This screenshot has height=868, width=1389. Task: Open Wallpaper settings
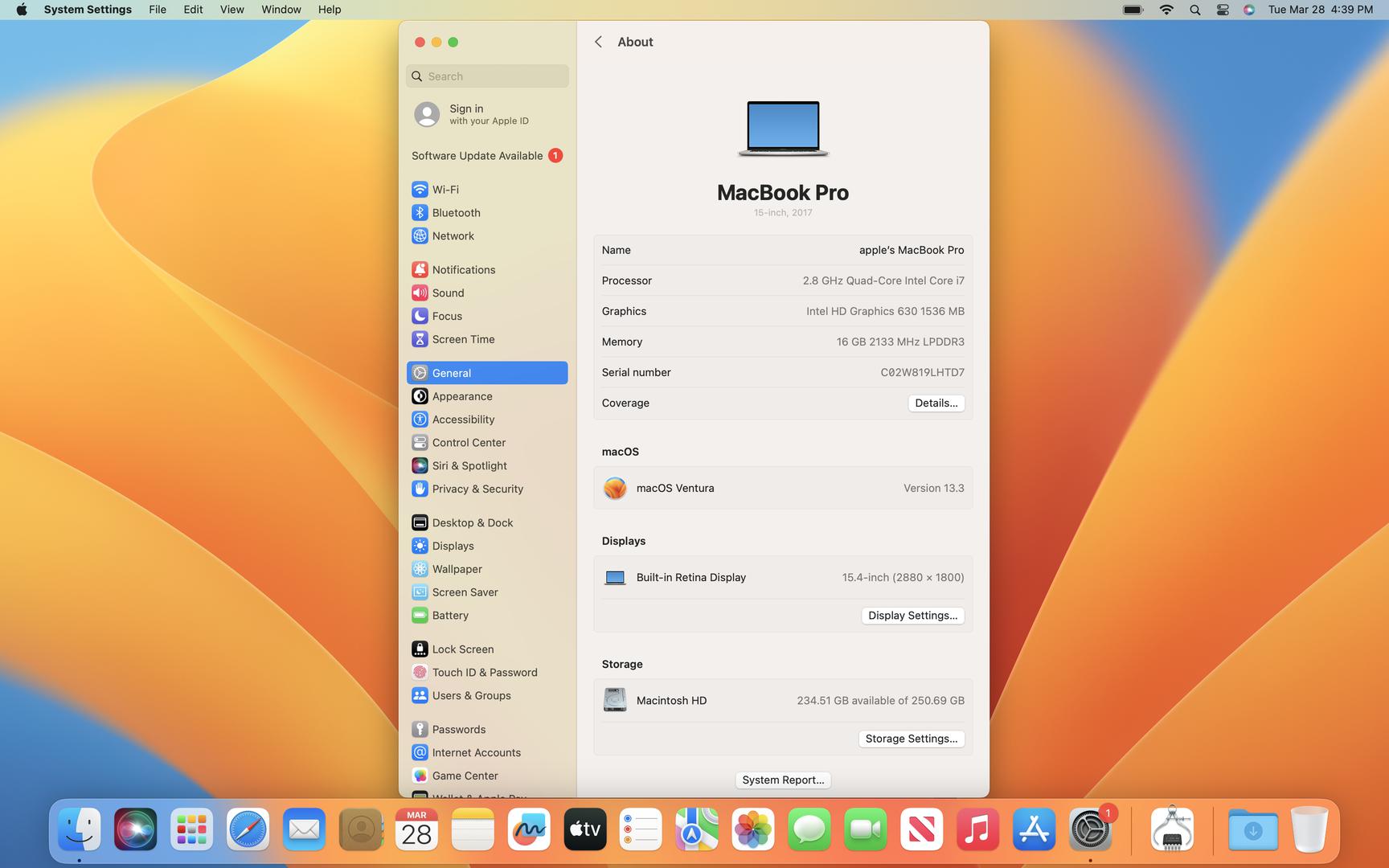point(487,569)
